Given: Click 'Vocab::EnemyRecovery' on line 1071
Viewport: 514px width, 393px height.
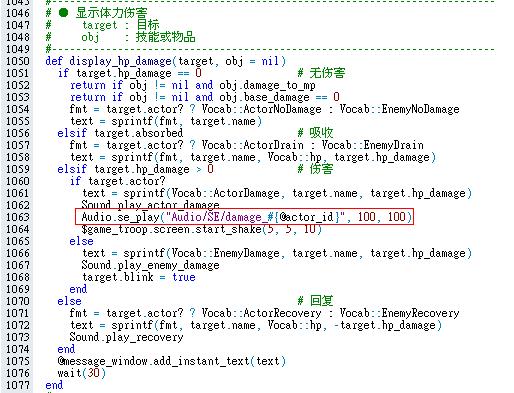Looking at the screenshot, I should (399, 313).
